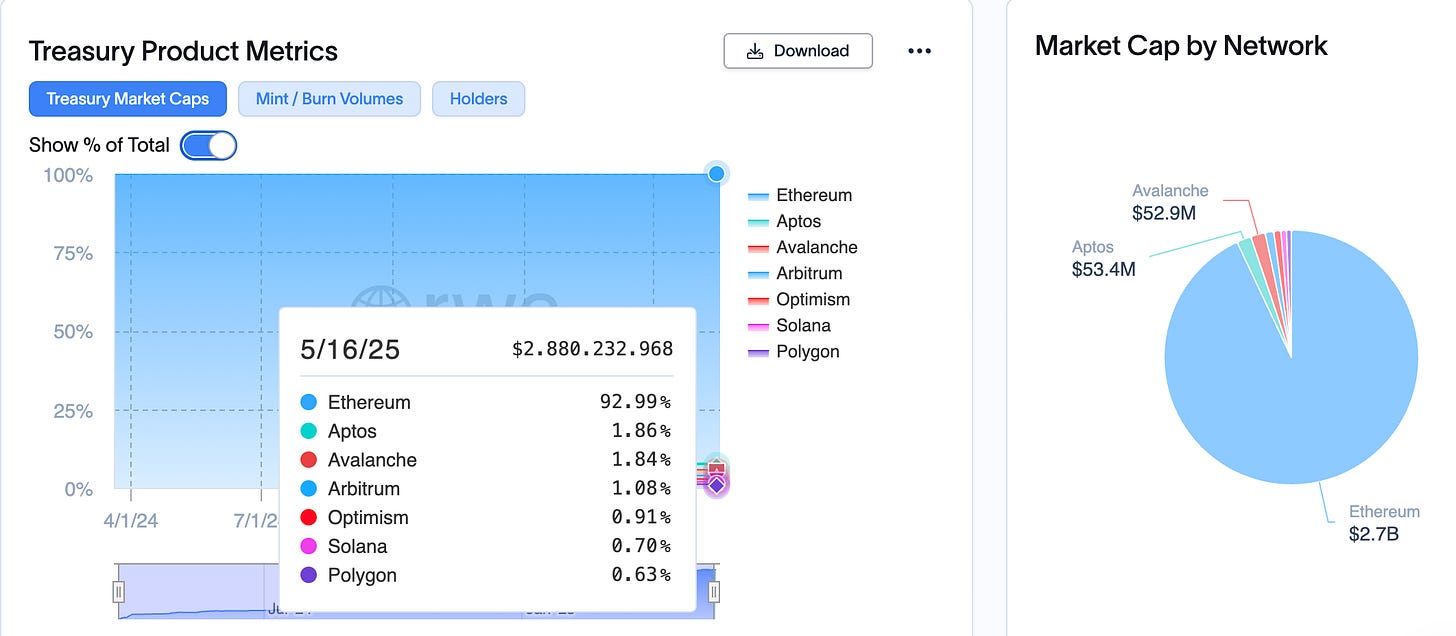Click the Arbitrum 1.08% tooltip row

[x=486, y=488]
